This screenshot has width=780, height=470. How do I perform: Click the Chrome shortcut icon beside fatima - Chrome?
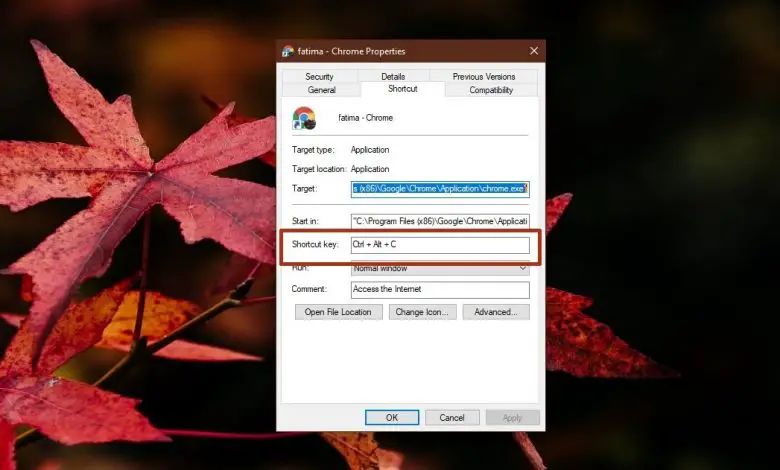pos(304,118)
